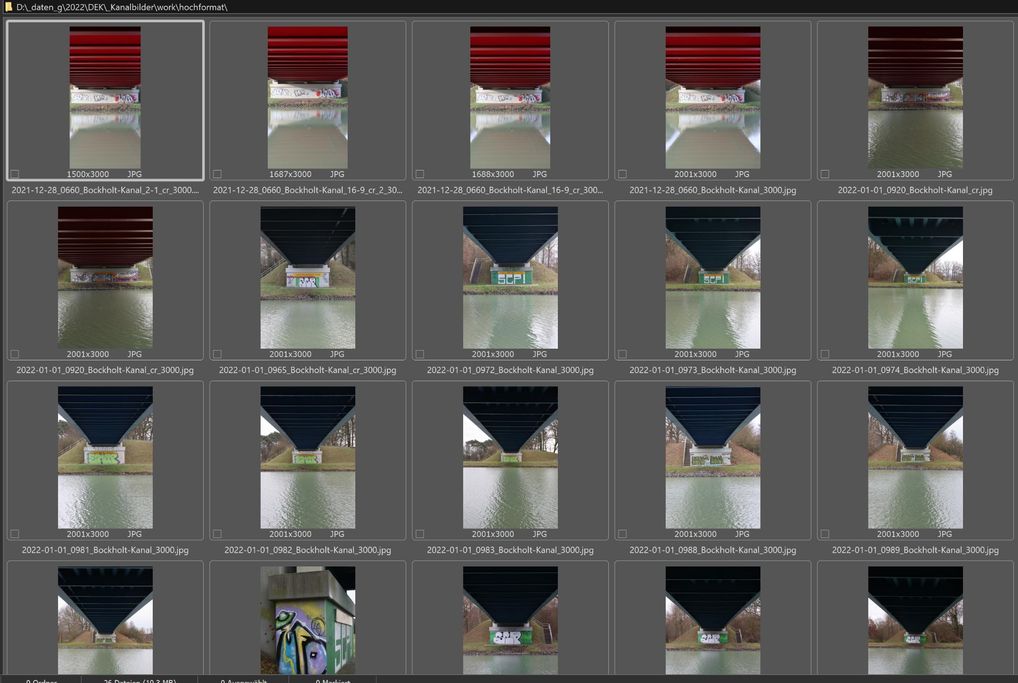
Task: Click label 2022-01-01_0983_Bockholt-Kanal_3000.jpg
Action: [x=510, y=550]
